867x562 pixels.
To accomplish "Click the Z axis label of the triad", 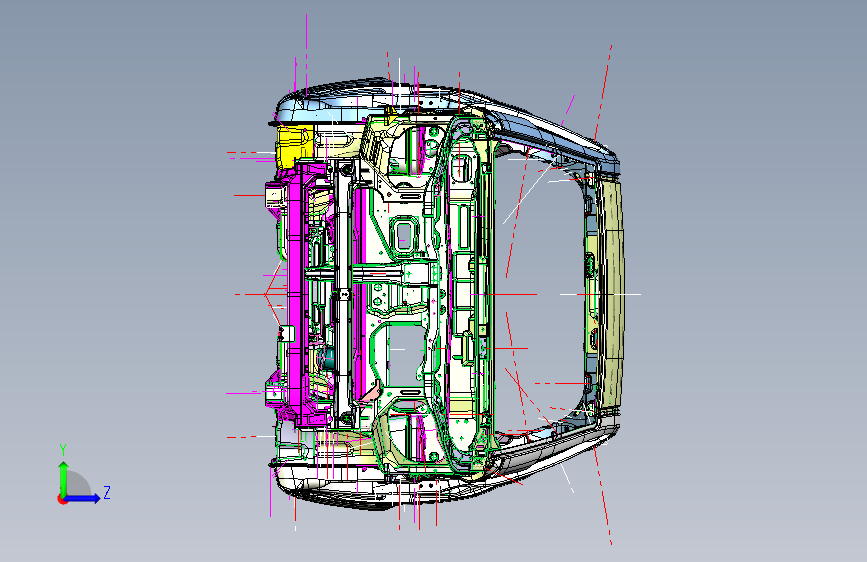I will point(107,492).
